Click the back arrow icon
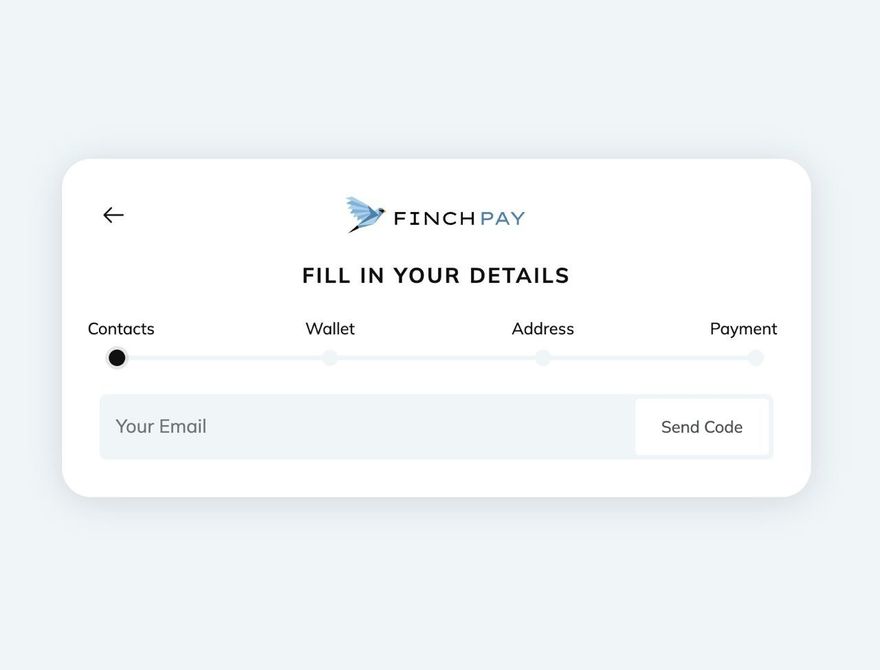The height and width of the screenshot is (670, 880). click(113, 215)
